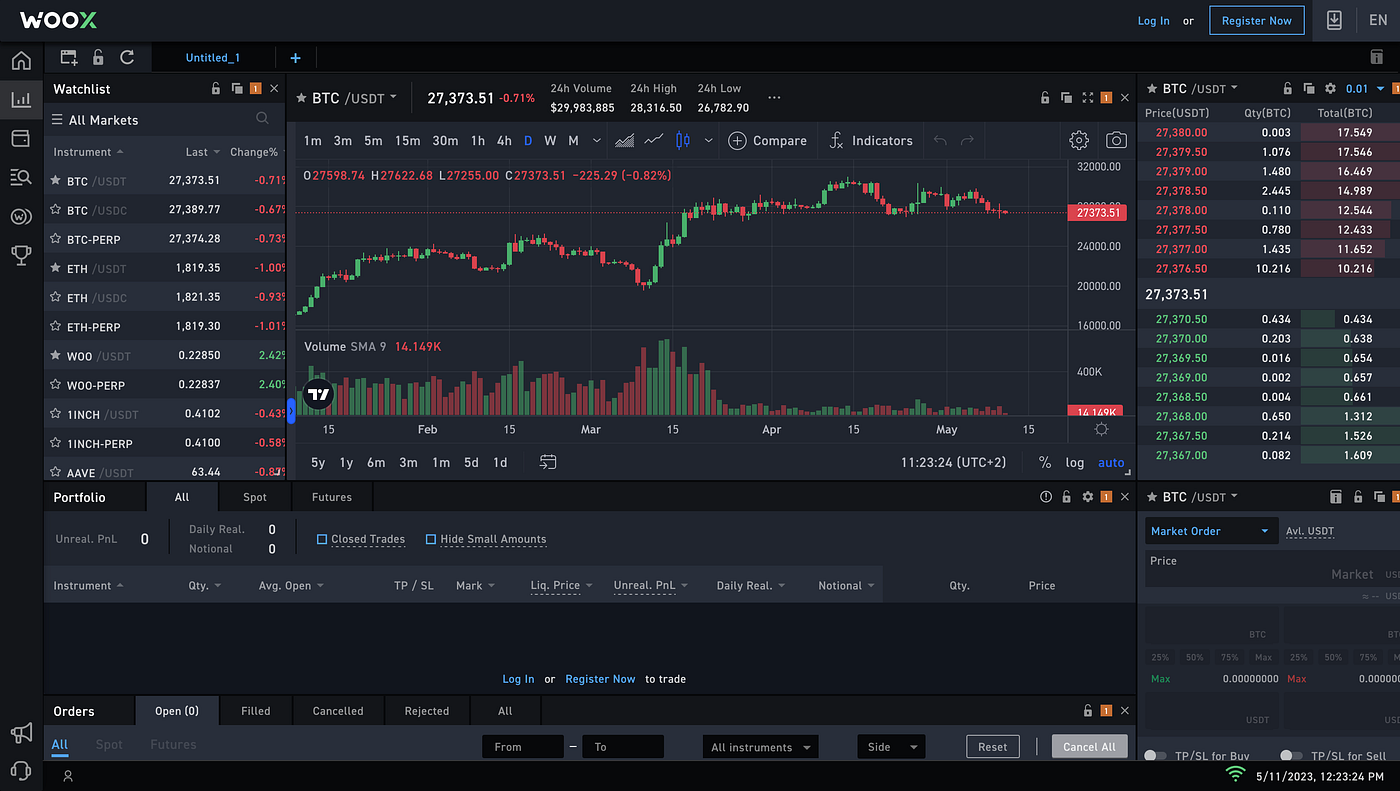The height and width of the screenshot is (791, 1400).
Task: Open the market search list icon in the sidebar
Action: coord(21,177)
